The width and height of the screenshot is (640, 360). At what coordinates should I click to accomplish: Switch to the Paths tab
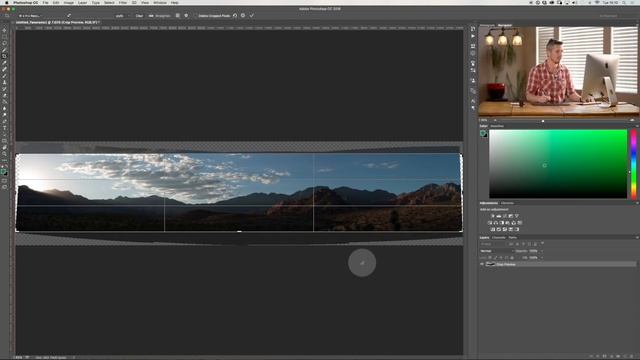513,238
